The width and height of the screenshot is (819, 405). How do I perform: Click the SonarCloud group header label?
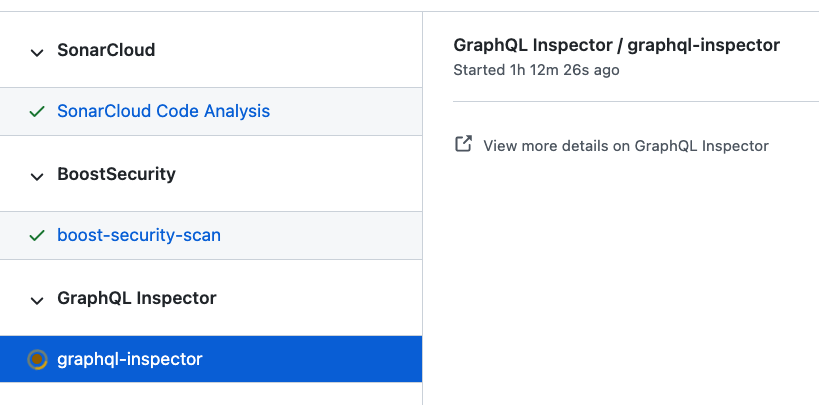(106, 50)
